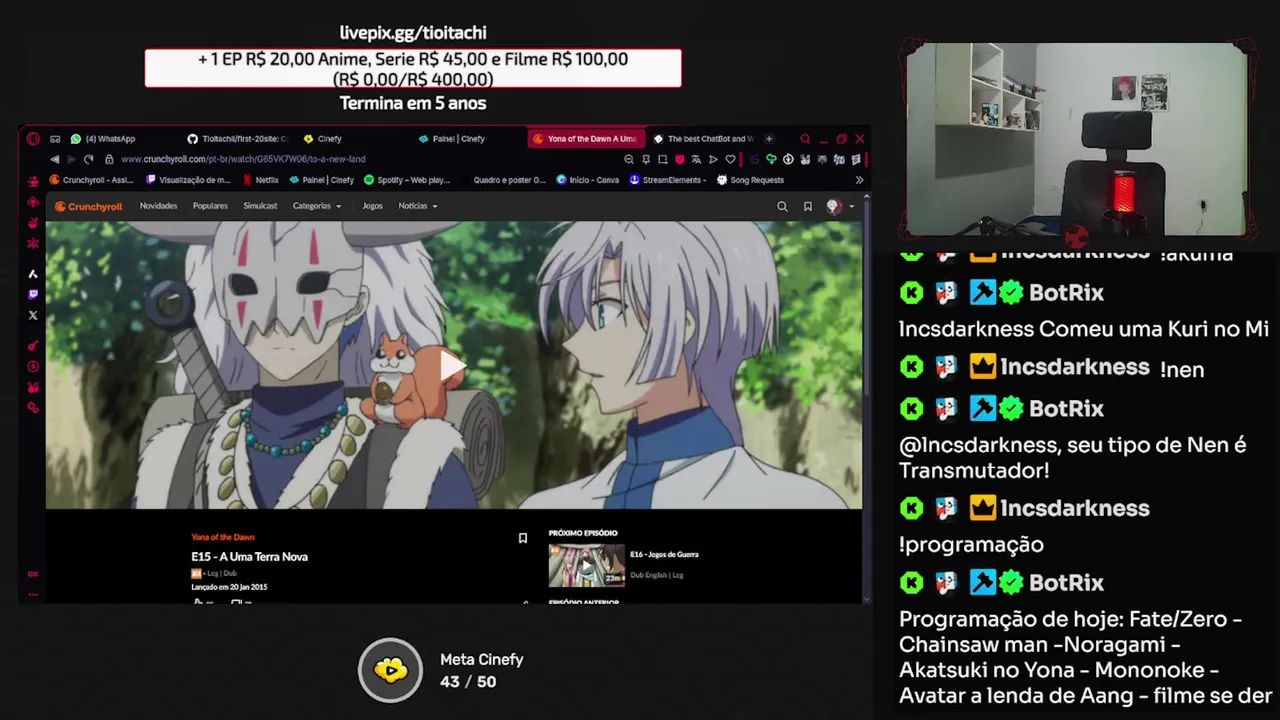The height and width of the screenshot is (720, 1280).
Task: Open the X icon in Opera sidebar
Action: pos(33,315)
